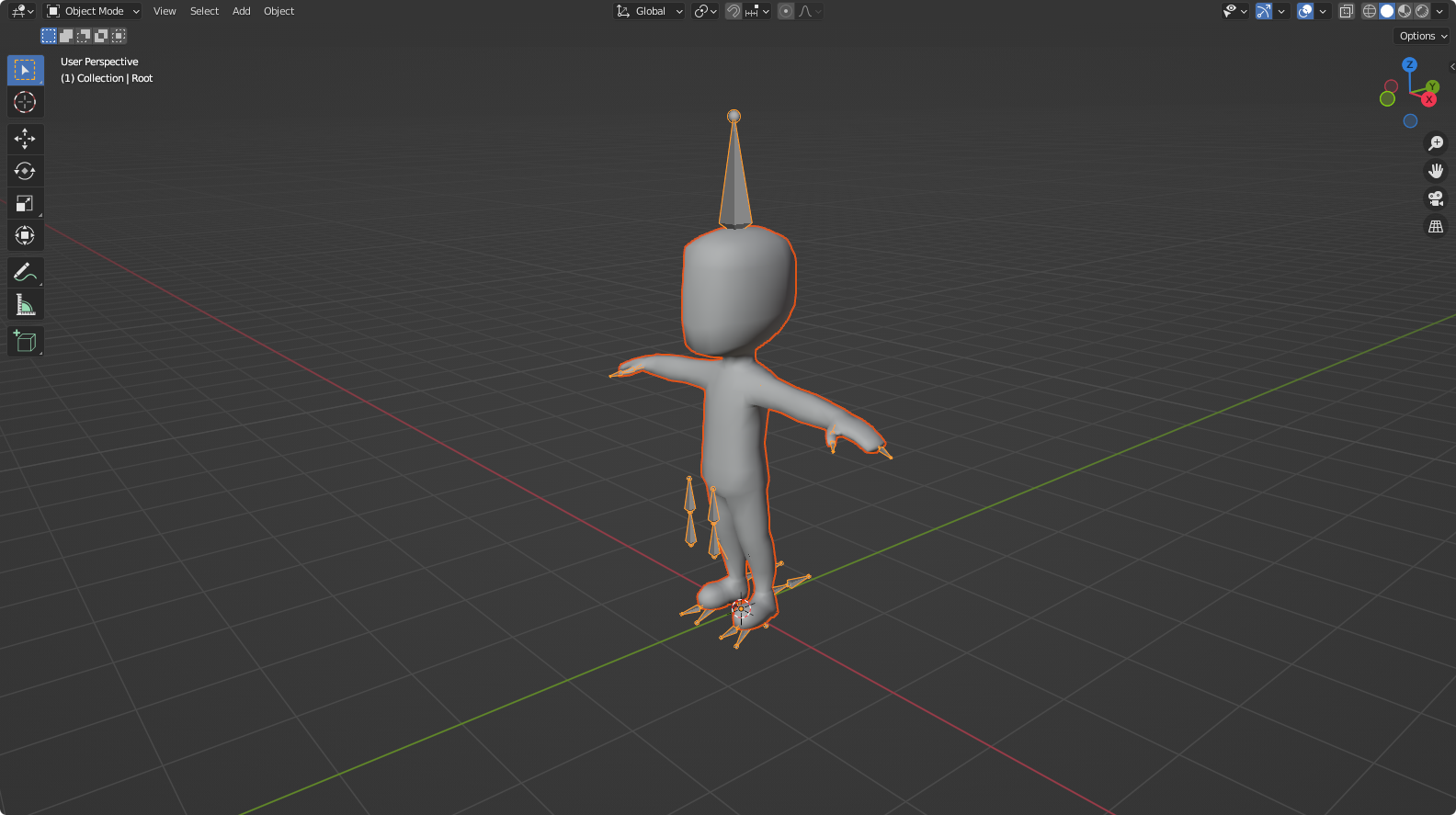
Task: Activate the Add Cube tool
Action: (25, 341)
